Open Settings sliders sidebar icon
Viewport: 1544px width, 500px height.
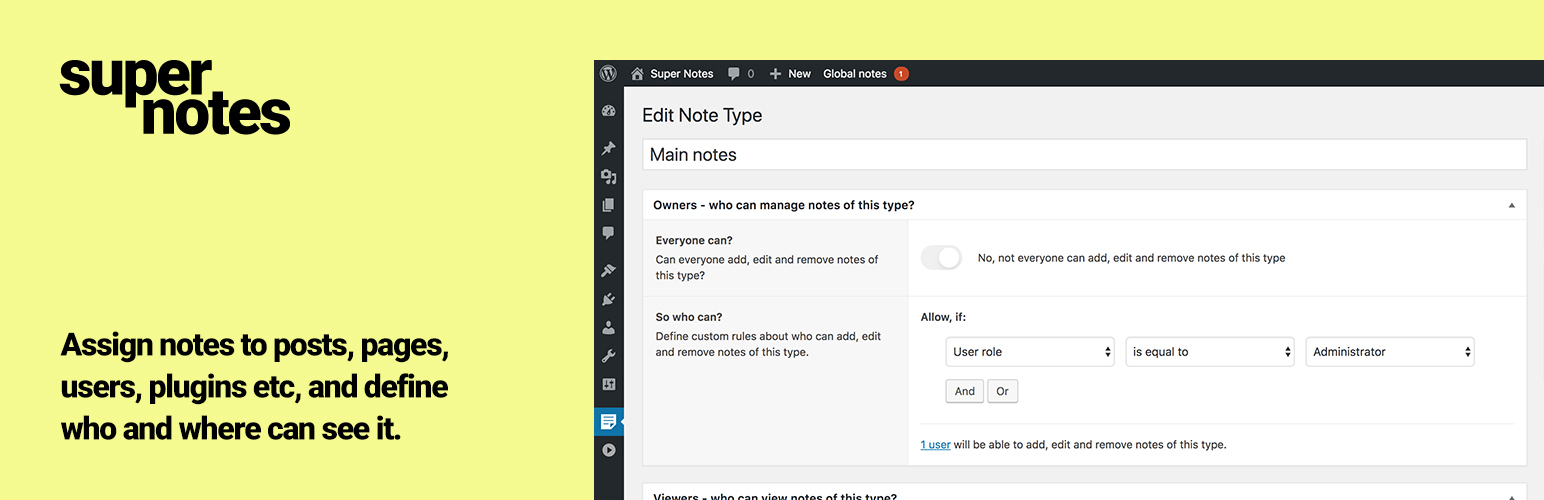pyautogui.click(x=608, y=384)
